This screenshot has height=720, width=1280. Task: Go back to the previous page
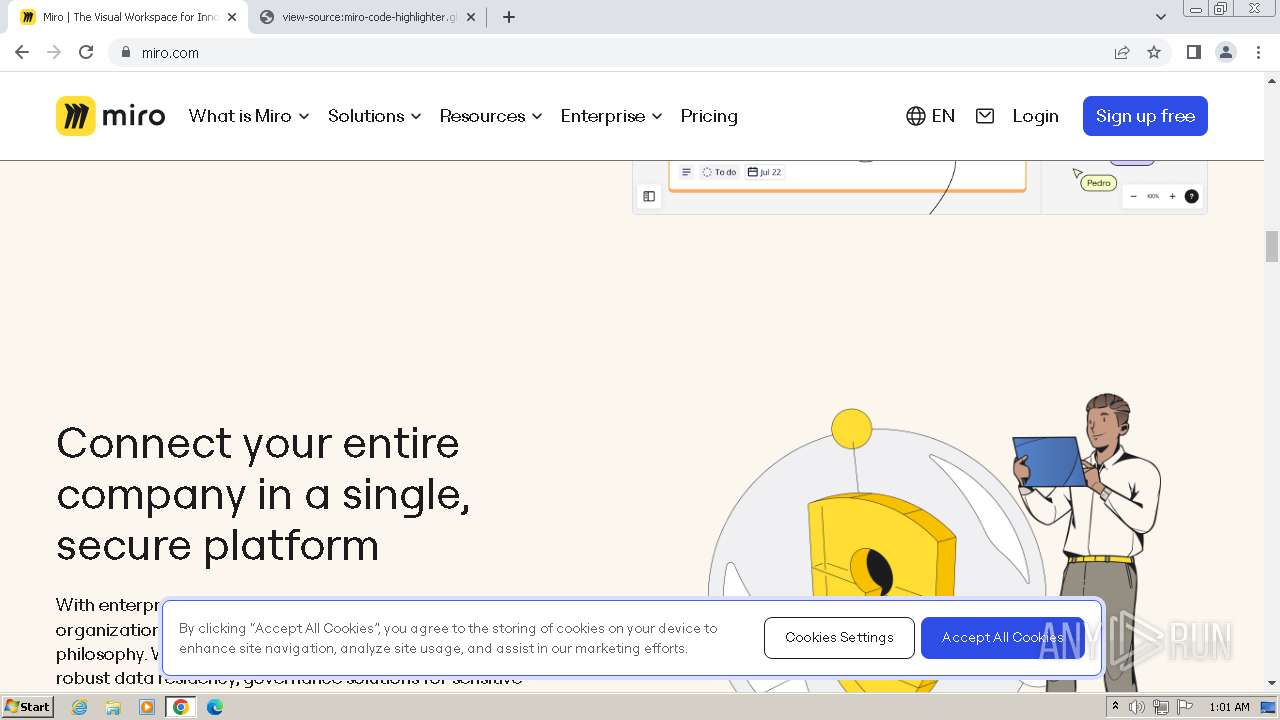pyautogui.click(x=22, y=52)
